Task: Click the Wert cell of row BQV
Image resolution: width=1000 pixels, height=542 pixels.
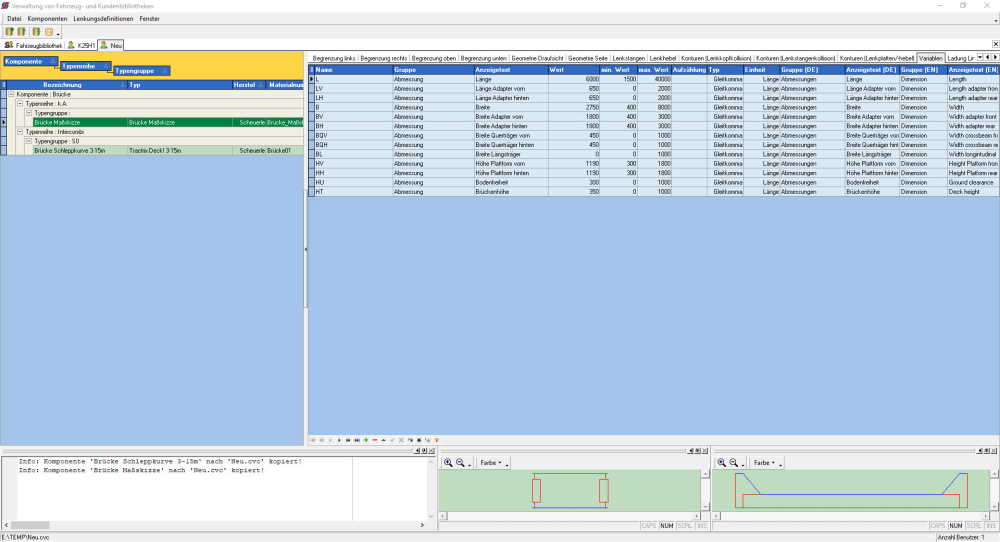Action: 574,134
